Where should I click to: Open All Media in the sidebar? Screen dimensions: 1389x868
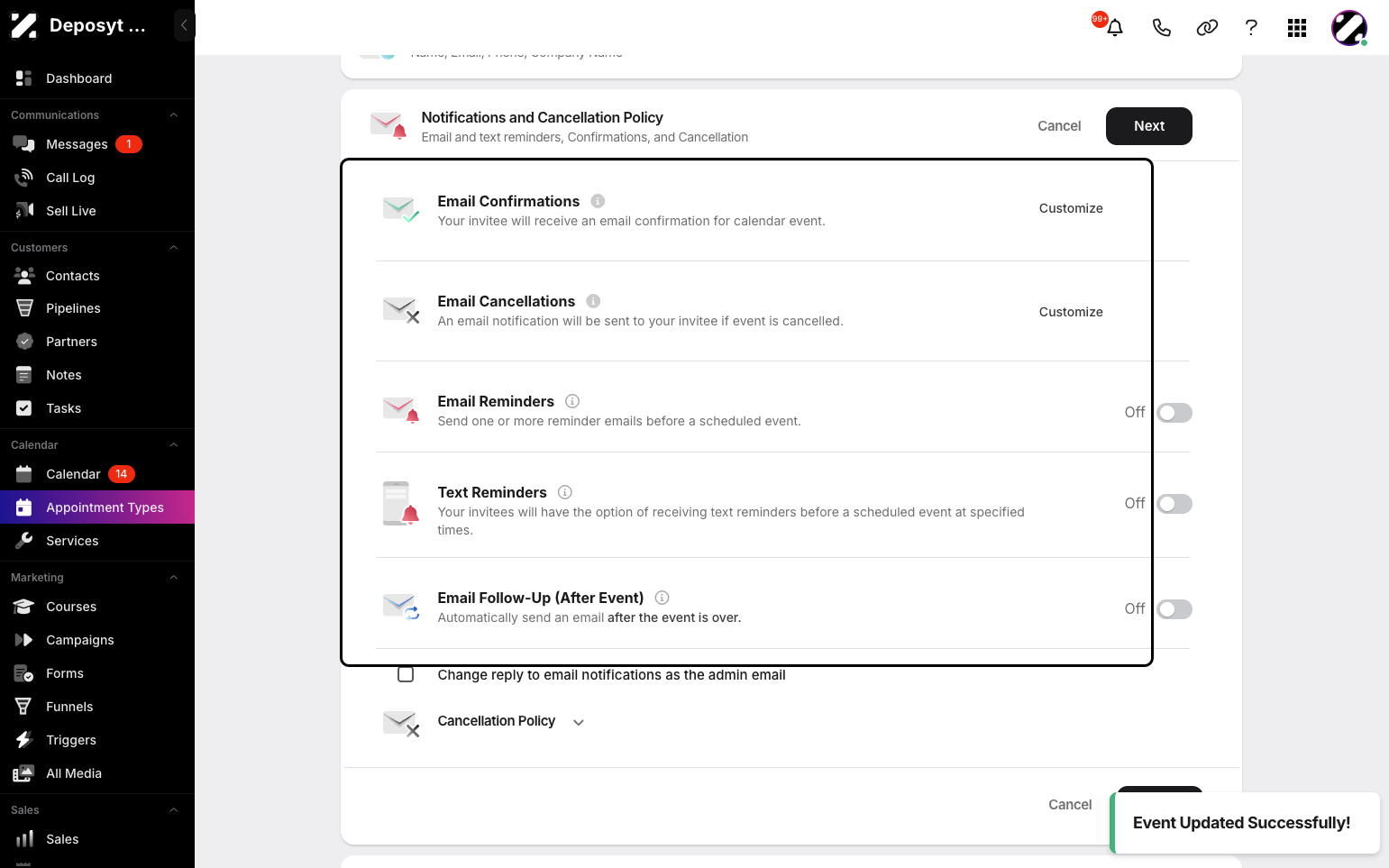(97, 773)
